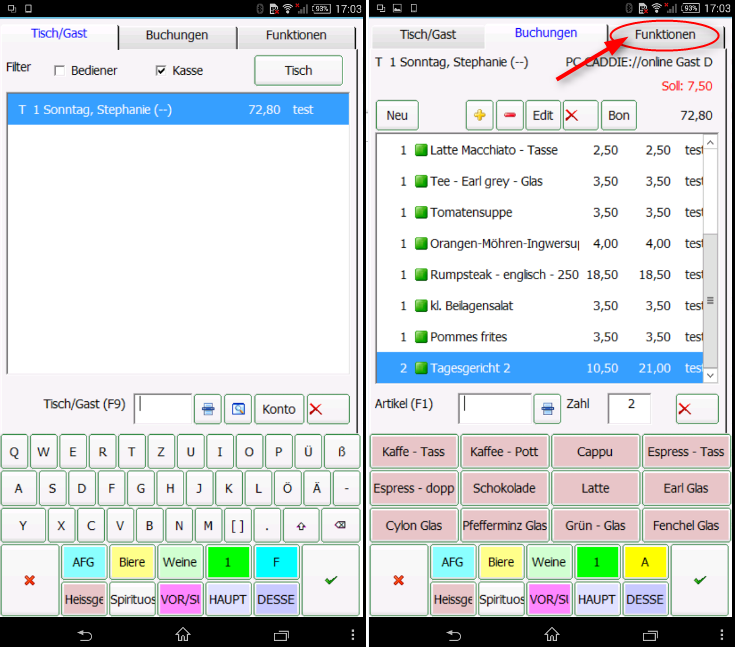Tap Android home button on right phone
Screen dimensions: 735x647
tap(552, 634)
